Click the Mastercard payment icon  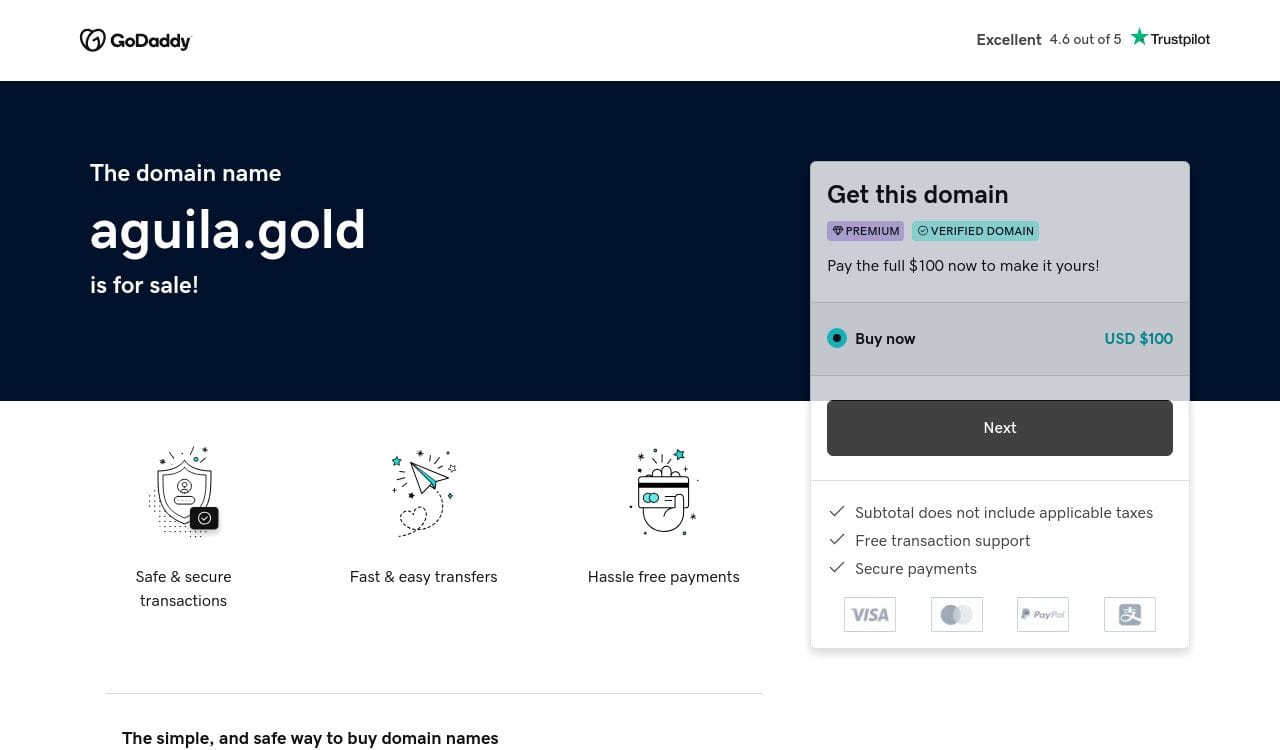957,614
